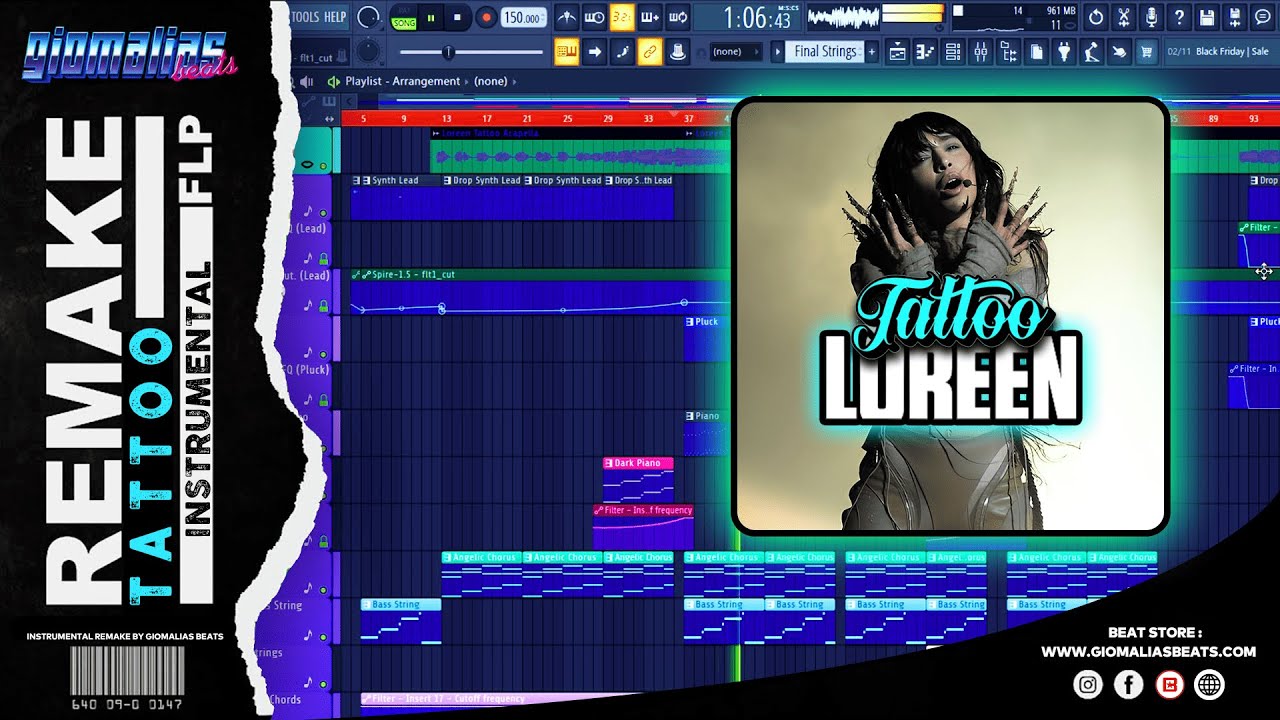This screenshot has height=720, width=1280.
Task: Click the song position slider handle
Action: (x=448, y=51)
